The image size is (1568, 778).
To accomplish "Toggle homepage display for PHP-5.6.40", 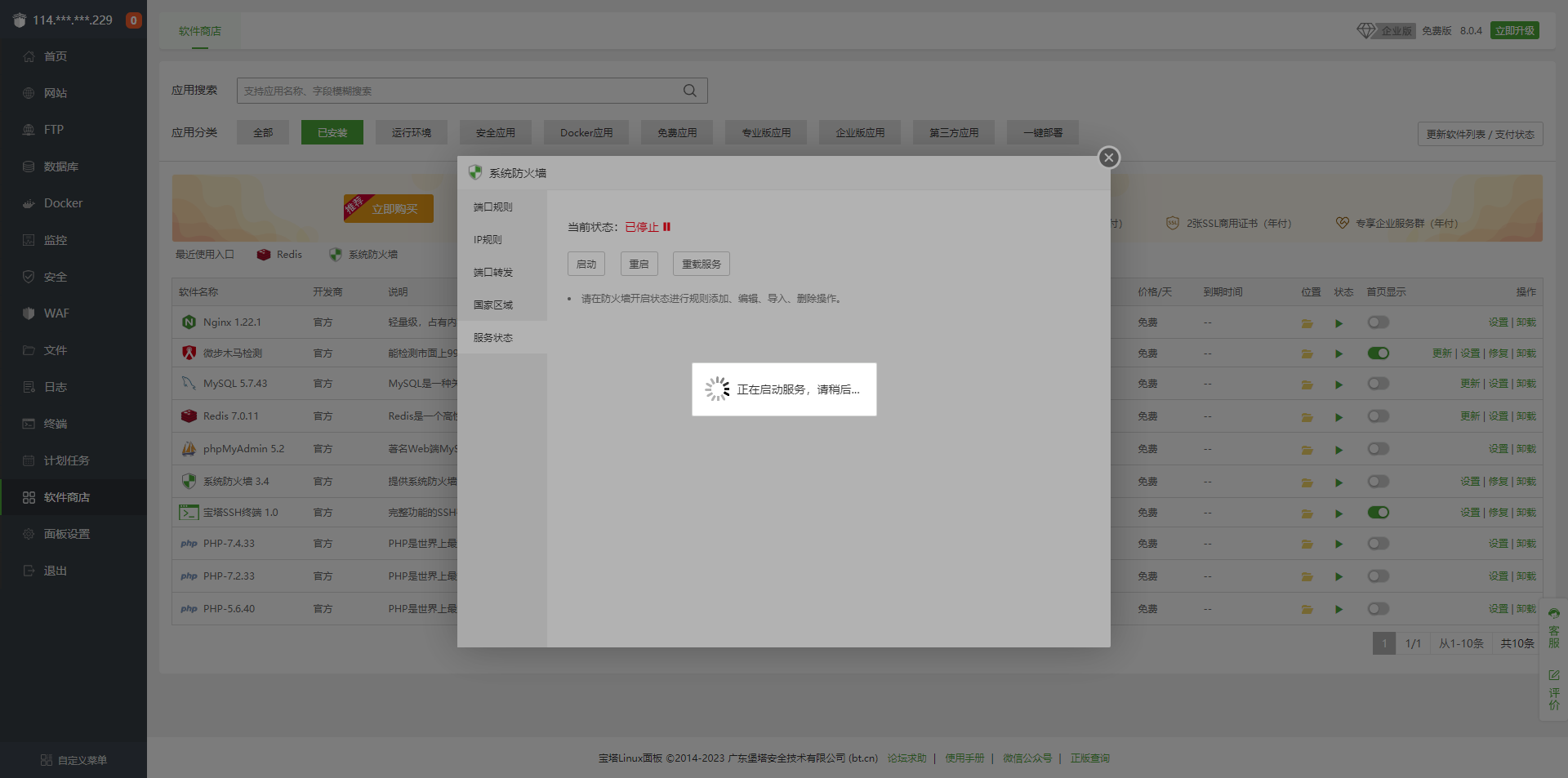I will point(1379,609).
